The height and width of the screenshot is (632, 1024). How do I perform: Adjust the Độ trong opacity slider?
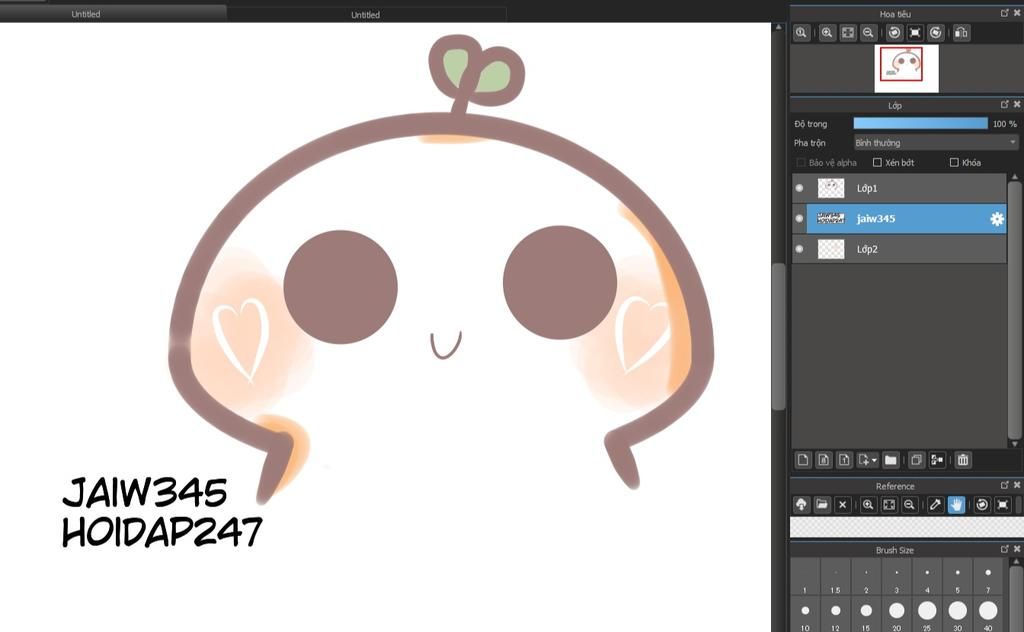pyautogui.click(x=921, y=123)
